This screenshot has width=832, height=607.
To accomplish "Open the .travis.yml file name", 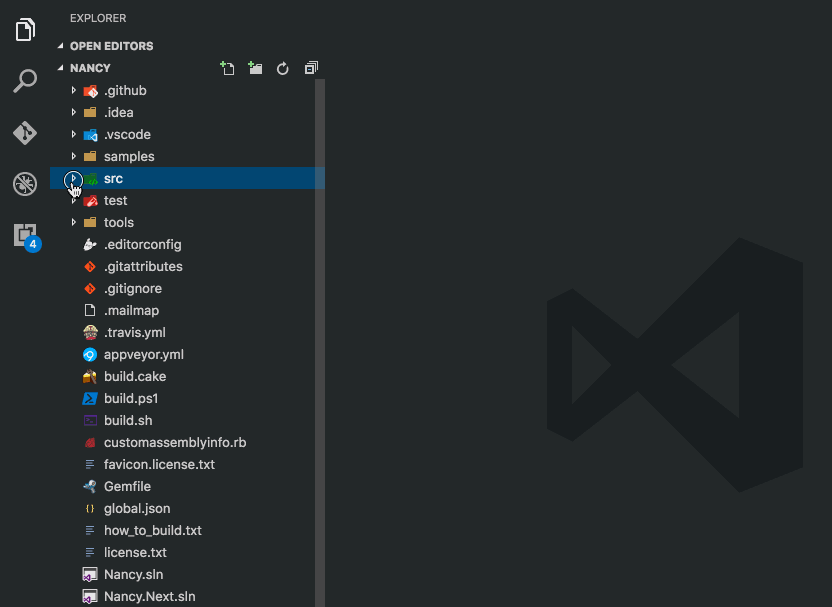I will [x=135, y=333].
